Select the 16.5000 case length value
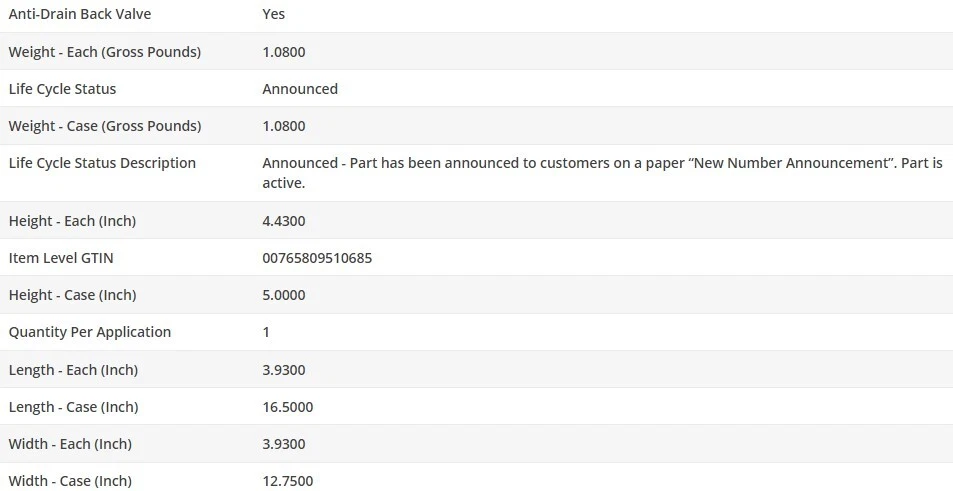 tap(288, 407)
